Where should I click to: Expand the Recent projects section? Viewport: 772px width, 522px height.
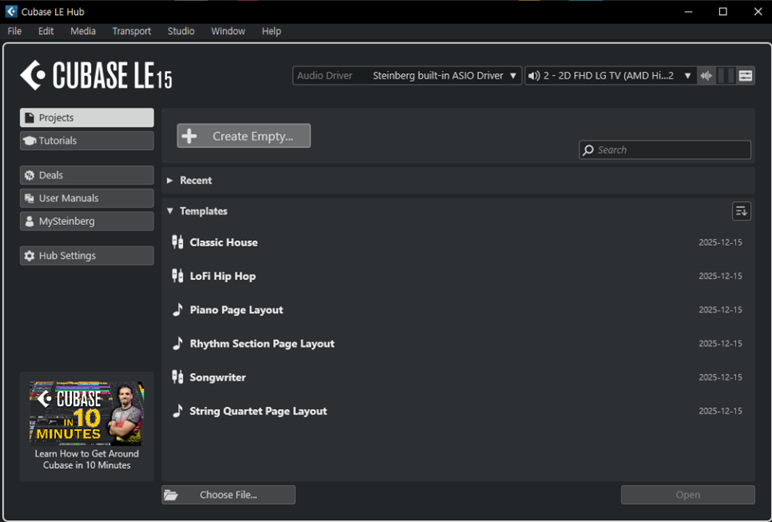(170, 181)
